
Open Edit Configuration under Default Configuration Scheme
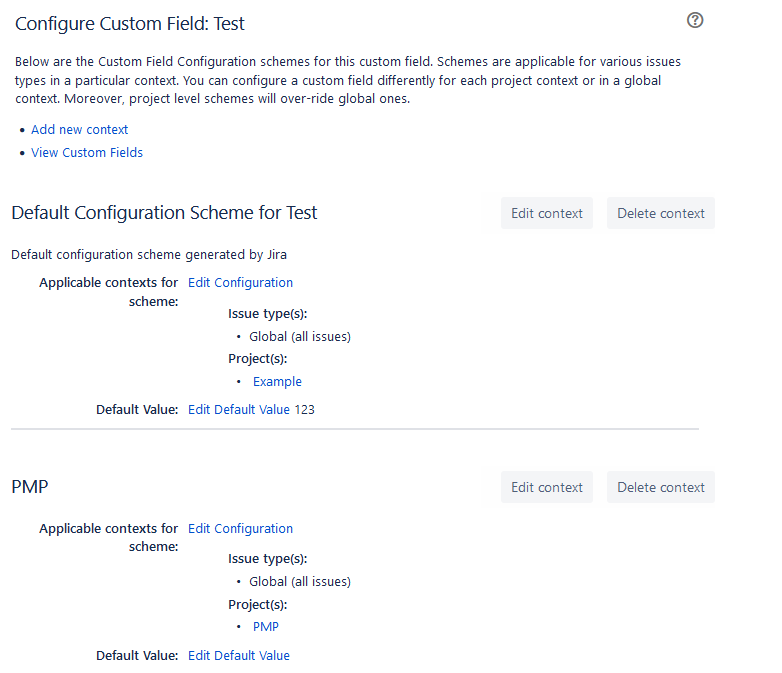tap(240, 283)
